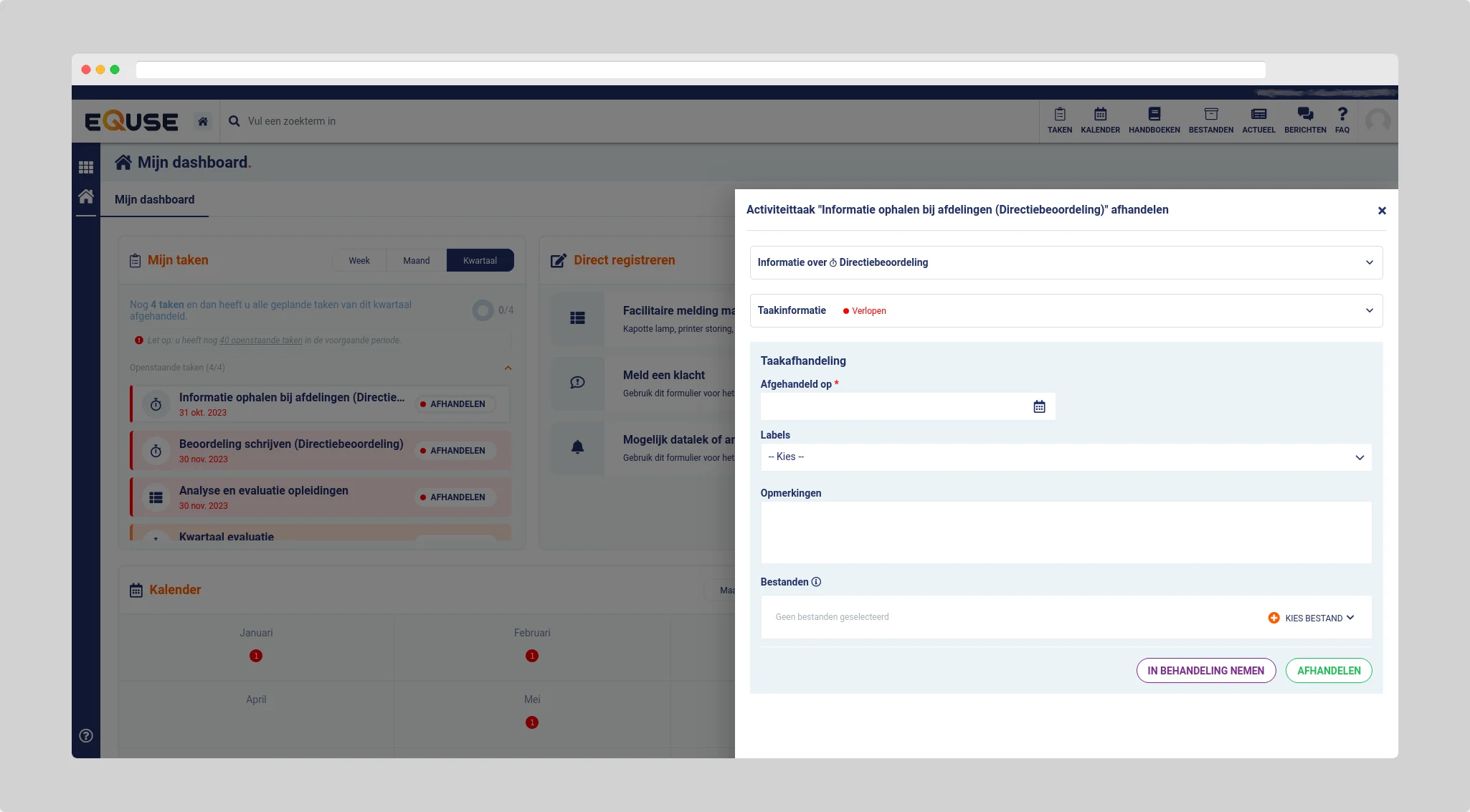Screen dimensions: 1470x812
Task: Select the Kwartaal view toggle
Action: click(x=480, y=260)
